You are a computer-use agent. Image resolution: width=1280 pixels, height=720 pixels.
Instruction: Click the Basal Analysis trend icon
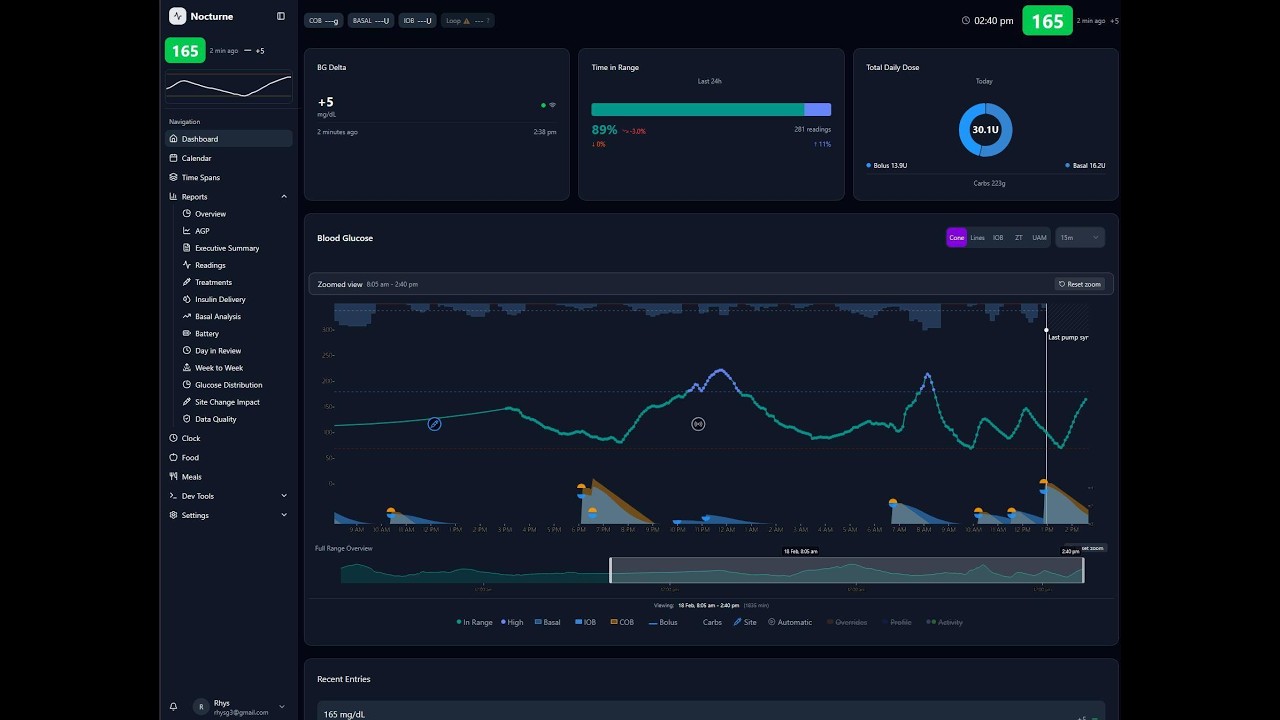[186, 316]
